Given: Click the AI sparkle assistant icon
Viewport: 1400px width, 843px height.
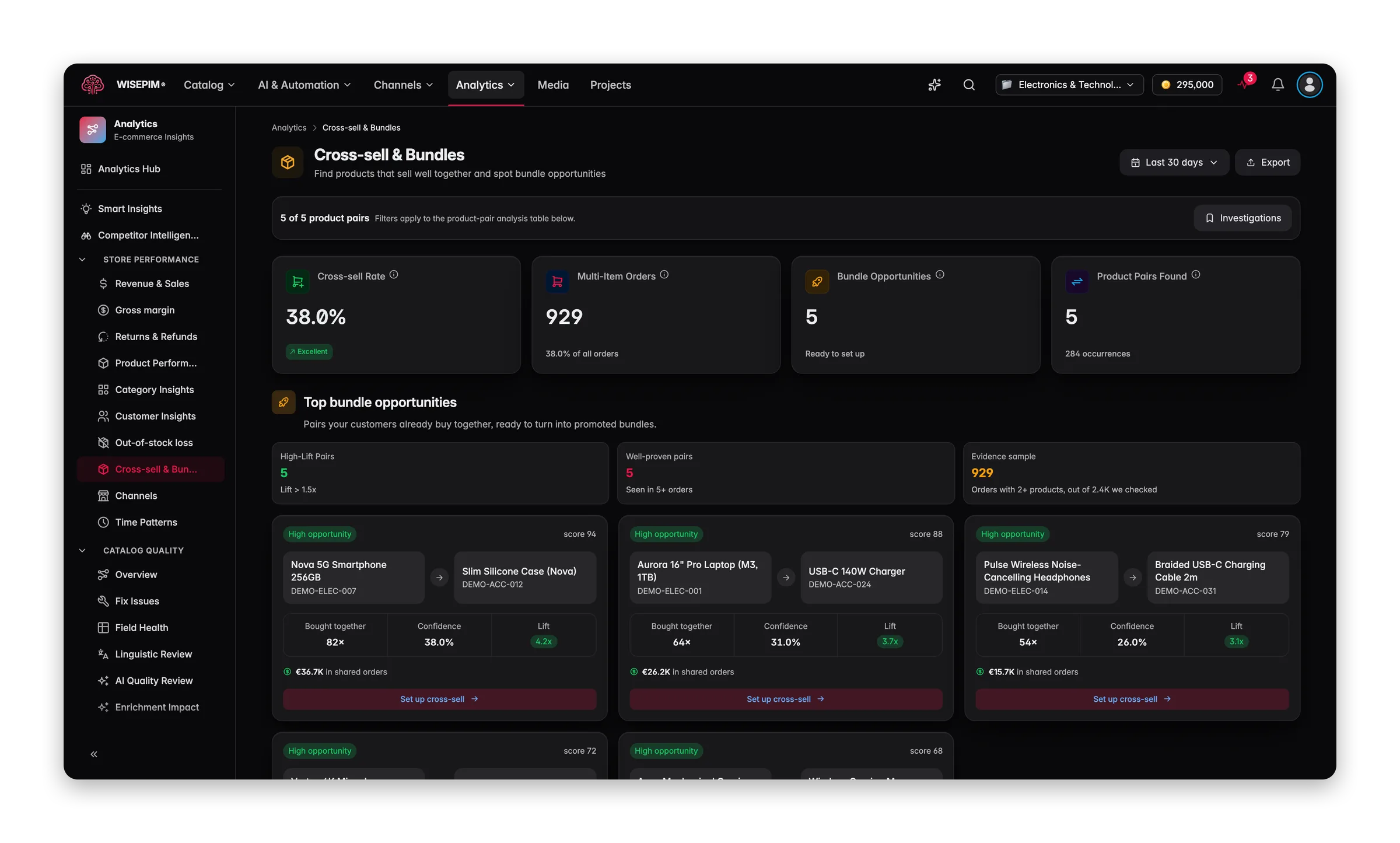Looking at the screenshot, I should (x=935, y=85).
